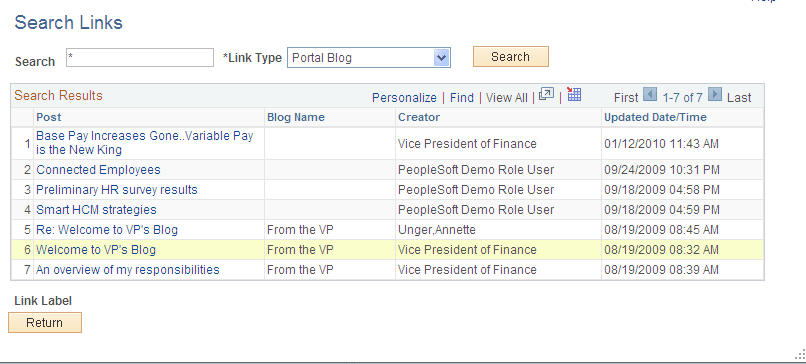Image resolution: width=806 pixels, height=364 pixels.
Task: Download results to spreadsheet grid icon
Action: pyautogui.click(x=574, y=94)
